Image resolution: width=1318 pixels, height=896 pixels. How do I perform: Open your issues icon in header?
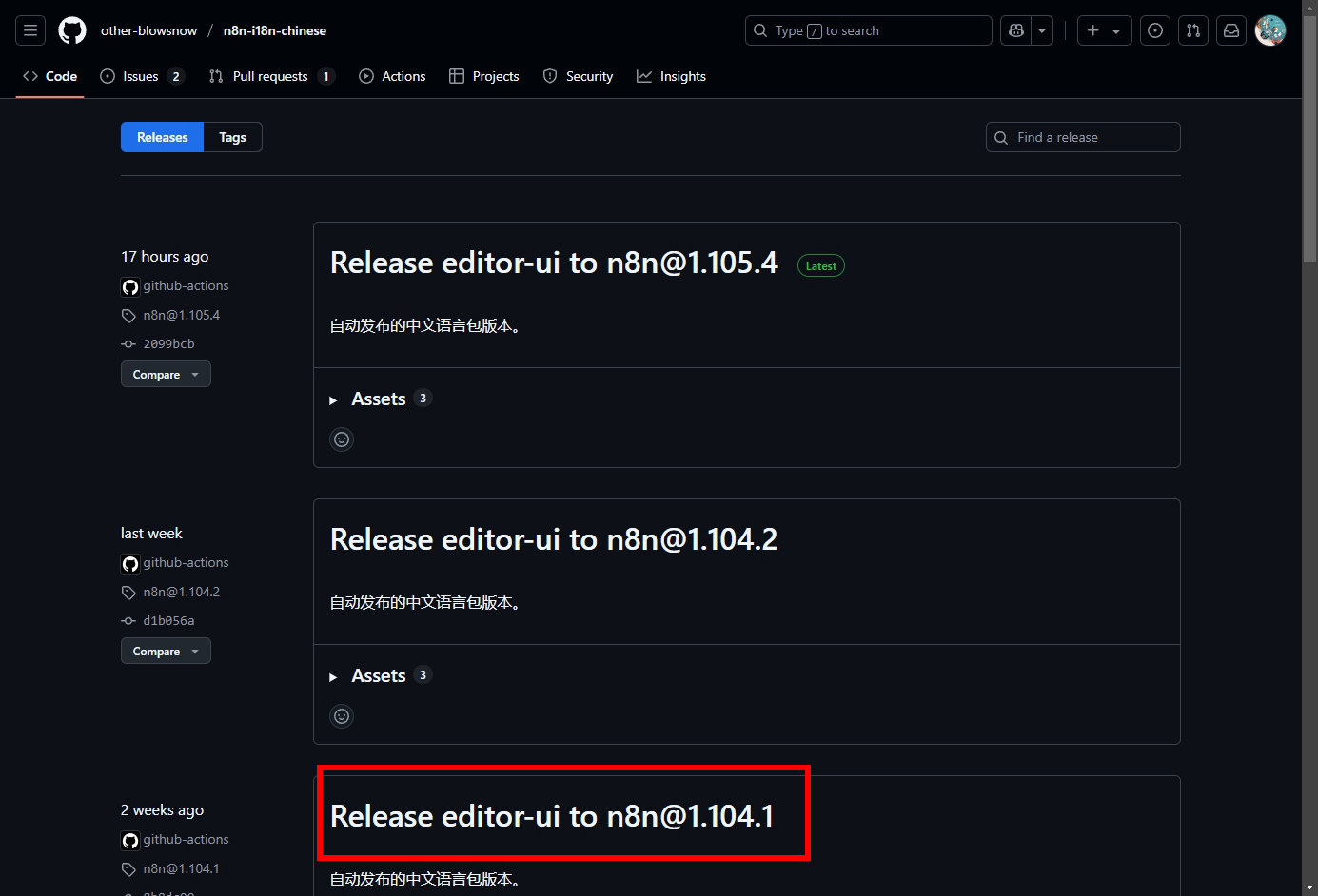point(1155,30)
